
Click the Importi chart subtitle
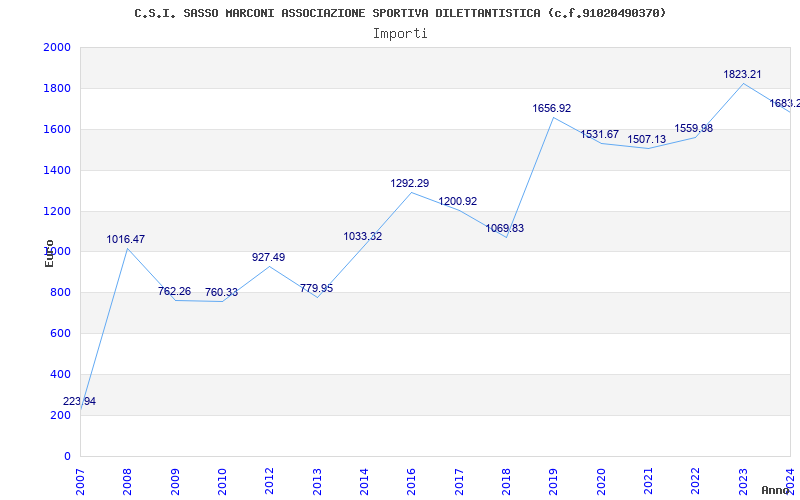[400, 33]
